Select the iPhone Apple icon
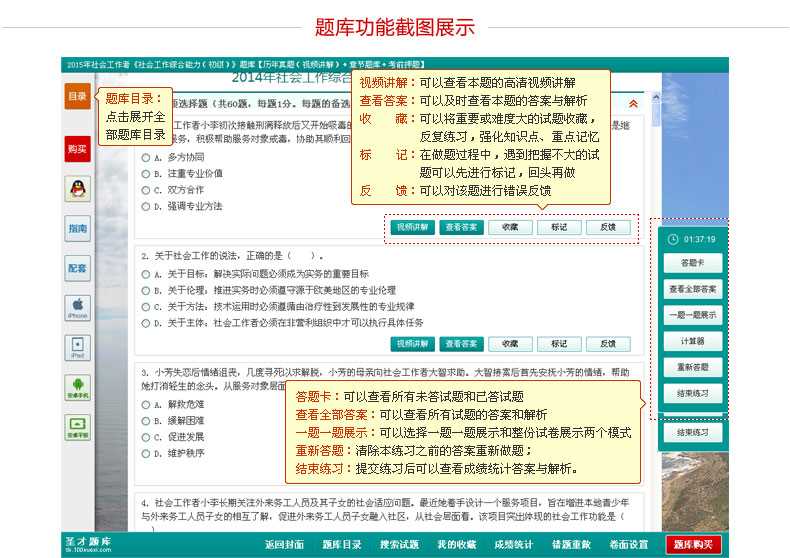 (77, 306)
